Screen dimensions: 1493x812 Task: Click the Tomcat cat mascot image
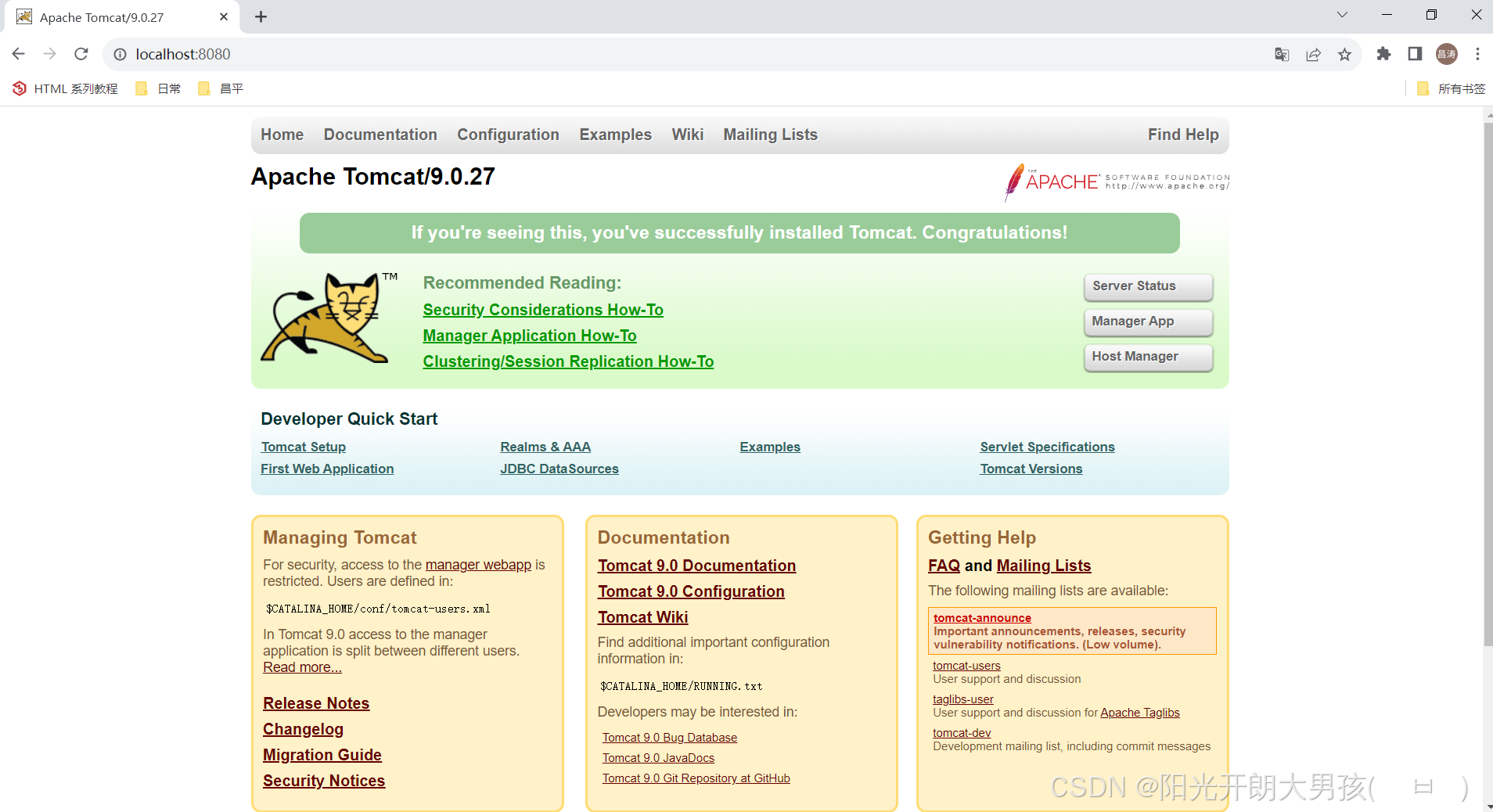click(x=329, y=317)
